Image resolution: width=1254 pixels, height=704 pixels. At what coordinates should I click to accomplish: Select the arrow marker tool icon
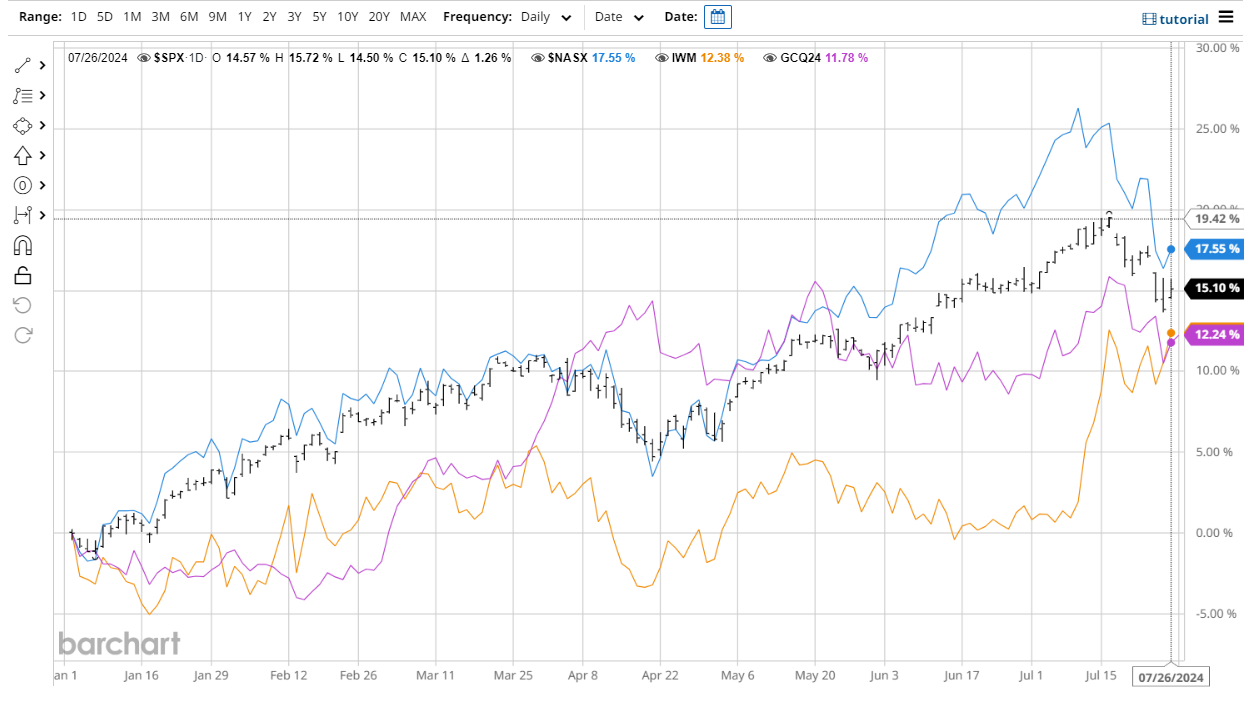click(23, 155)
